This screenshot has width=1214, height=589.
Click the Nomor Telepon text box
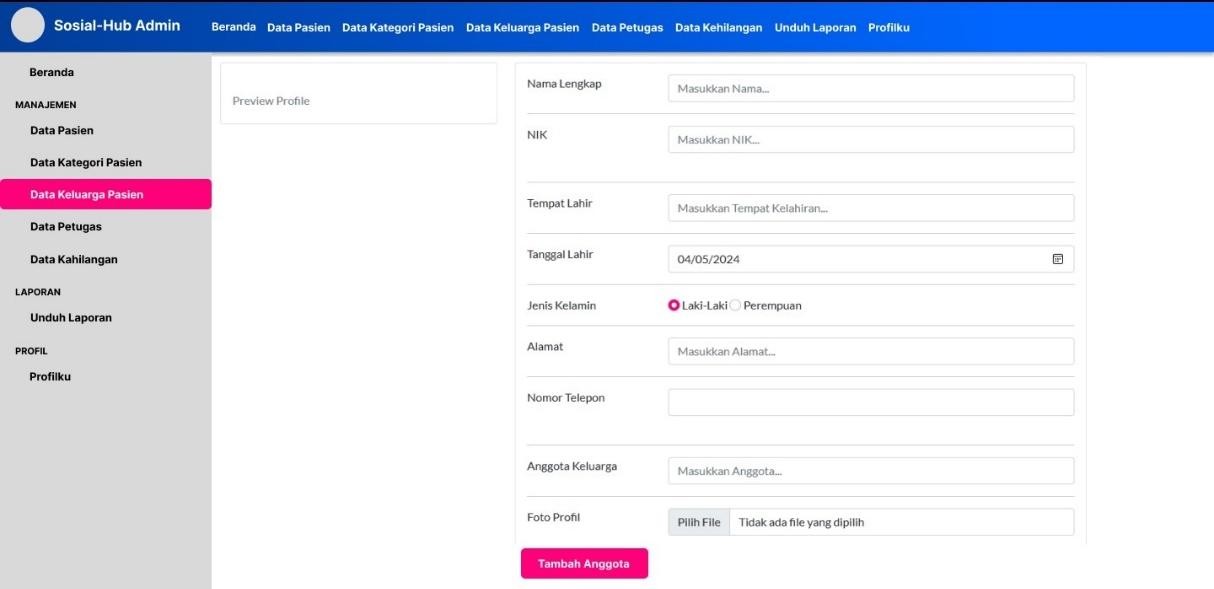pyautogui.click(x=870, y=402)
